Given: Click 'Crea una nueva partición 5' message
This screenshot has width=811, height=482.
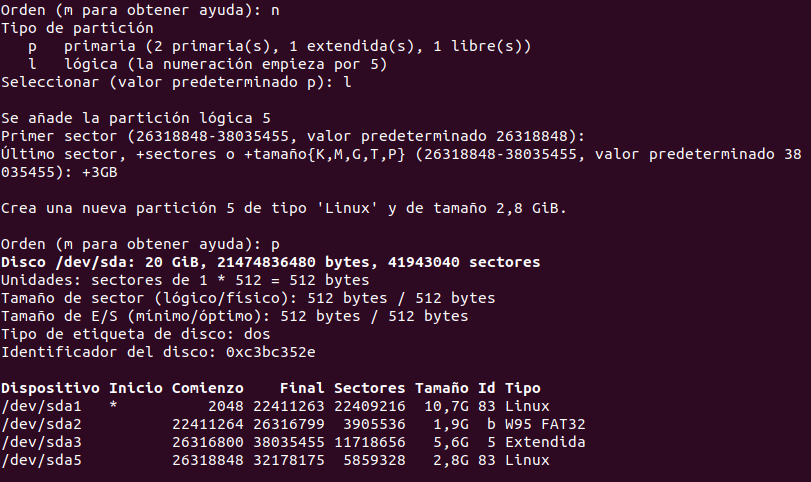Looking at the screenshot, I should (284, 208).
